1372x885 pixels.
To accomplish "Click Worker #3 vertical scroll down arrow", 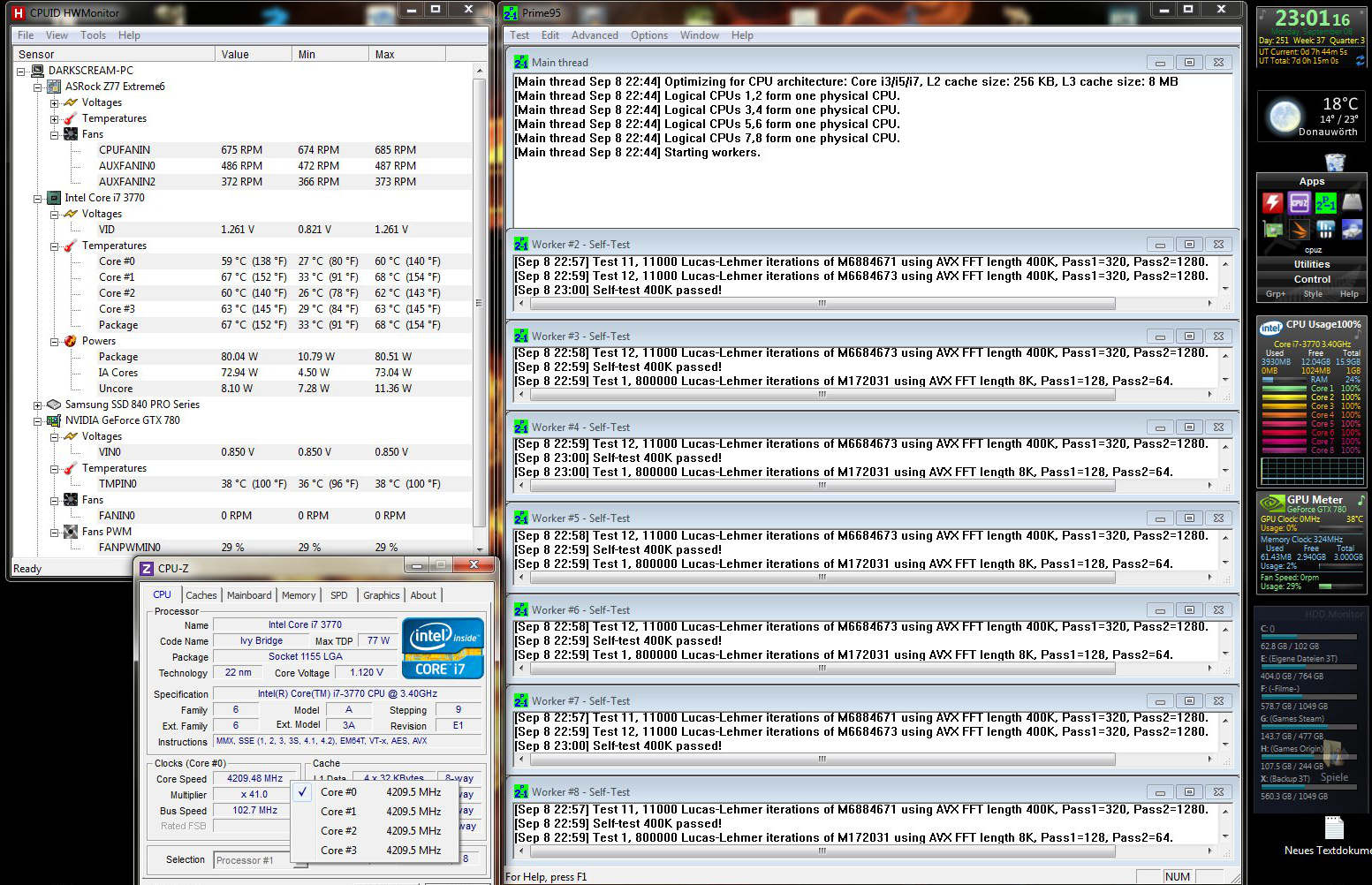I will coord(1225,380).
